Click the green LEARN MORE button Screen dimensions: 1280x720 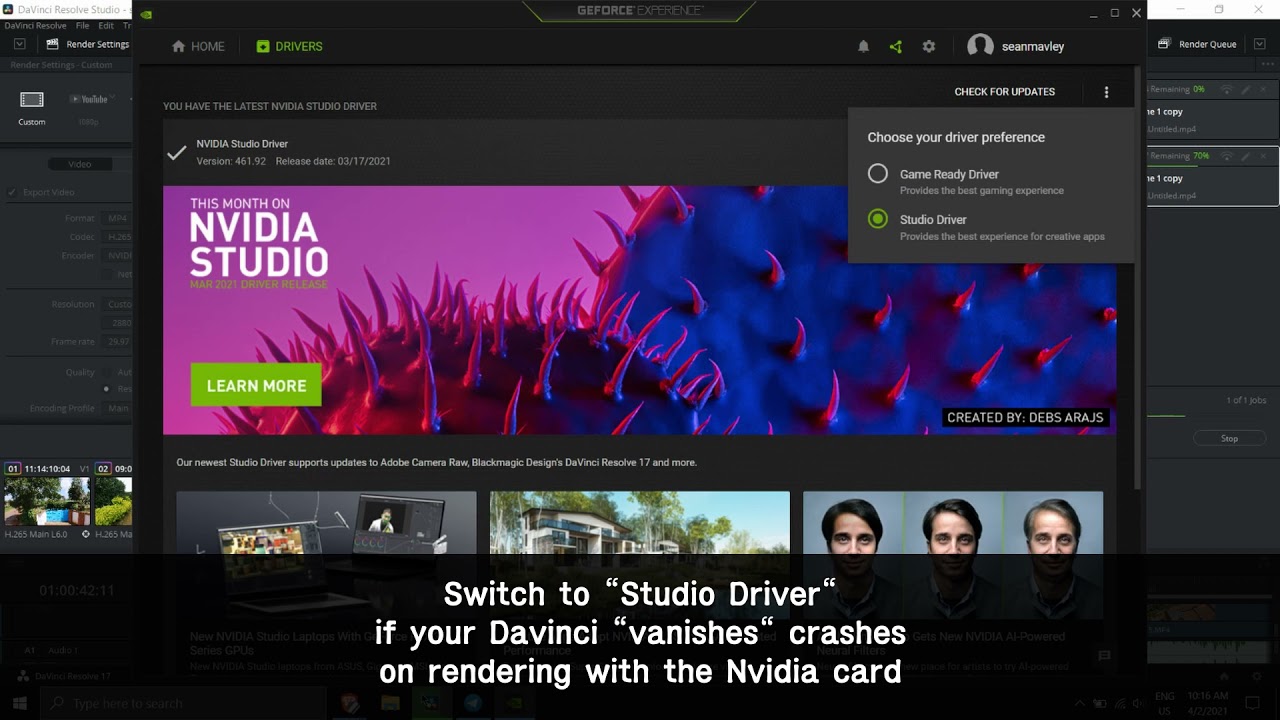click(x=256, y=386)
